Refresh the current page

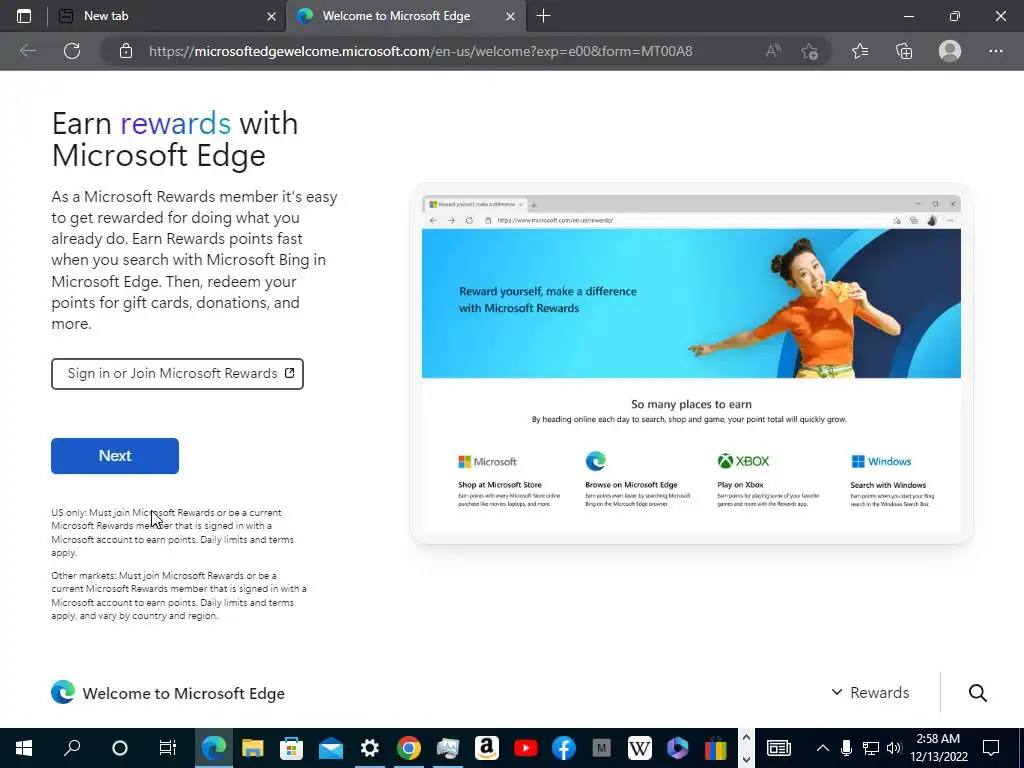click(72, 51)
